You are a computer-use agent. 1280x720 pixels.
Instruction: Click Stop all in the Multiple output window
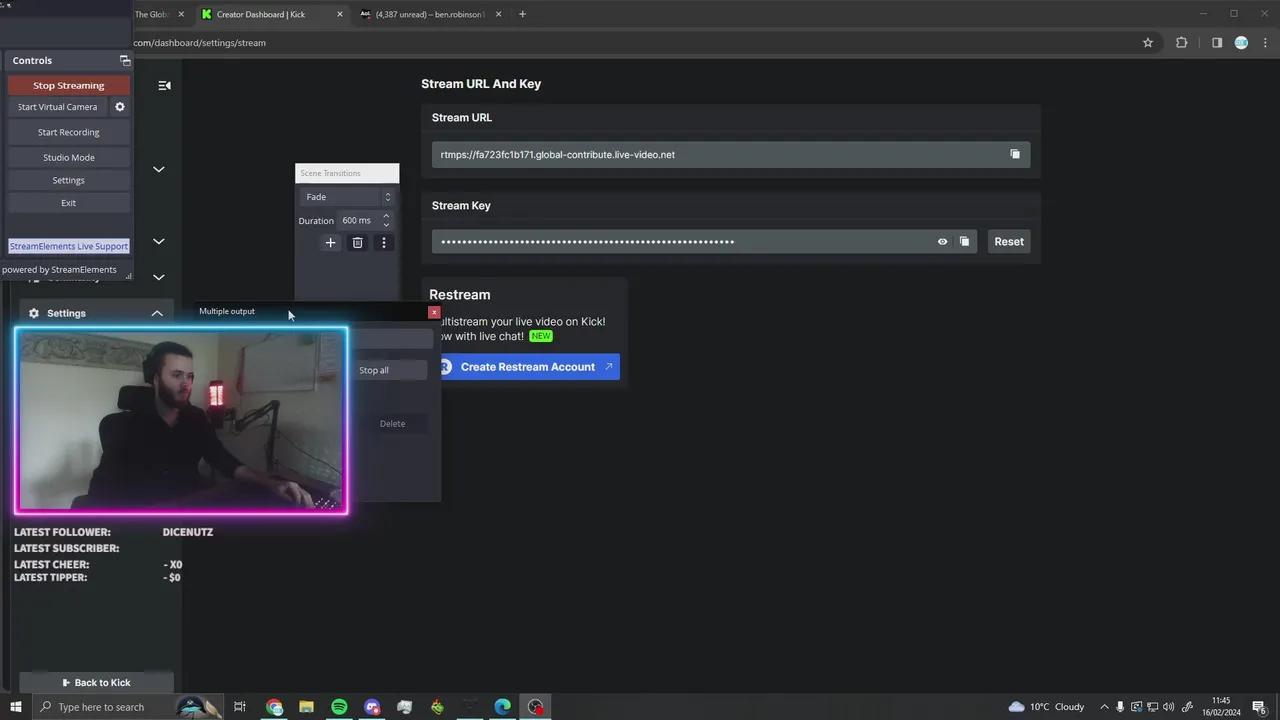[x=374, y=370]
